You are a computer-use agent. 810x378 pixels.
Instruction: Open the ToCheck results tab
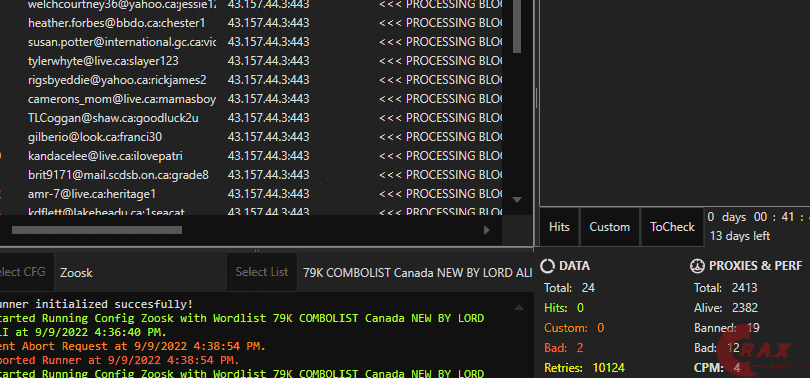pos(672,227)
